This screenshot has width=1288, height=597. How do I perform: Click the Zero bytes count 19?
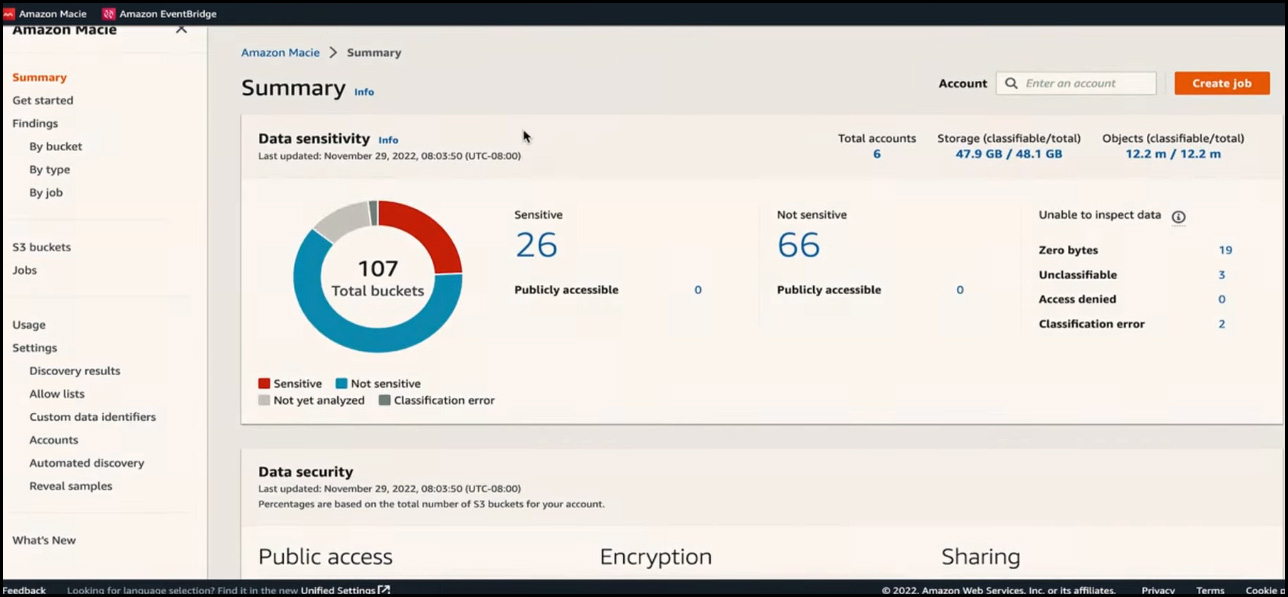pyautogui.click(x=1225, y=250)
